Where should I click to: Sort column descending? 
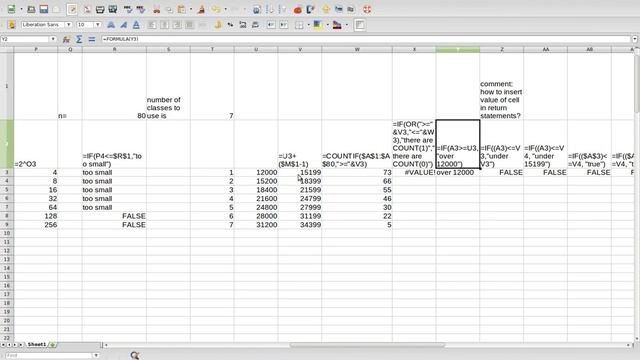click(x=282, y=9)
